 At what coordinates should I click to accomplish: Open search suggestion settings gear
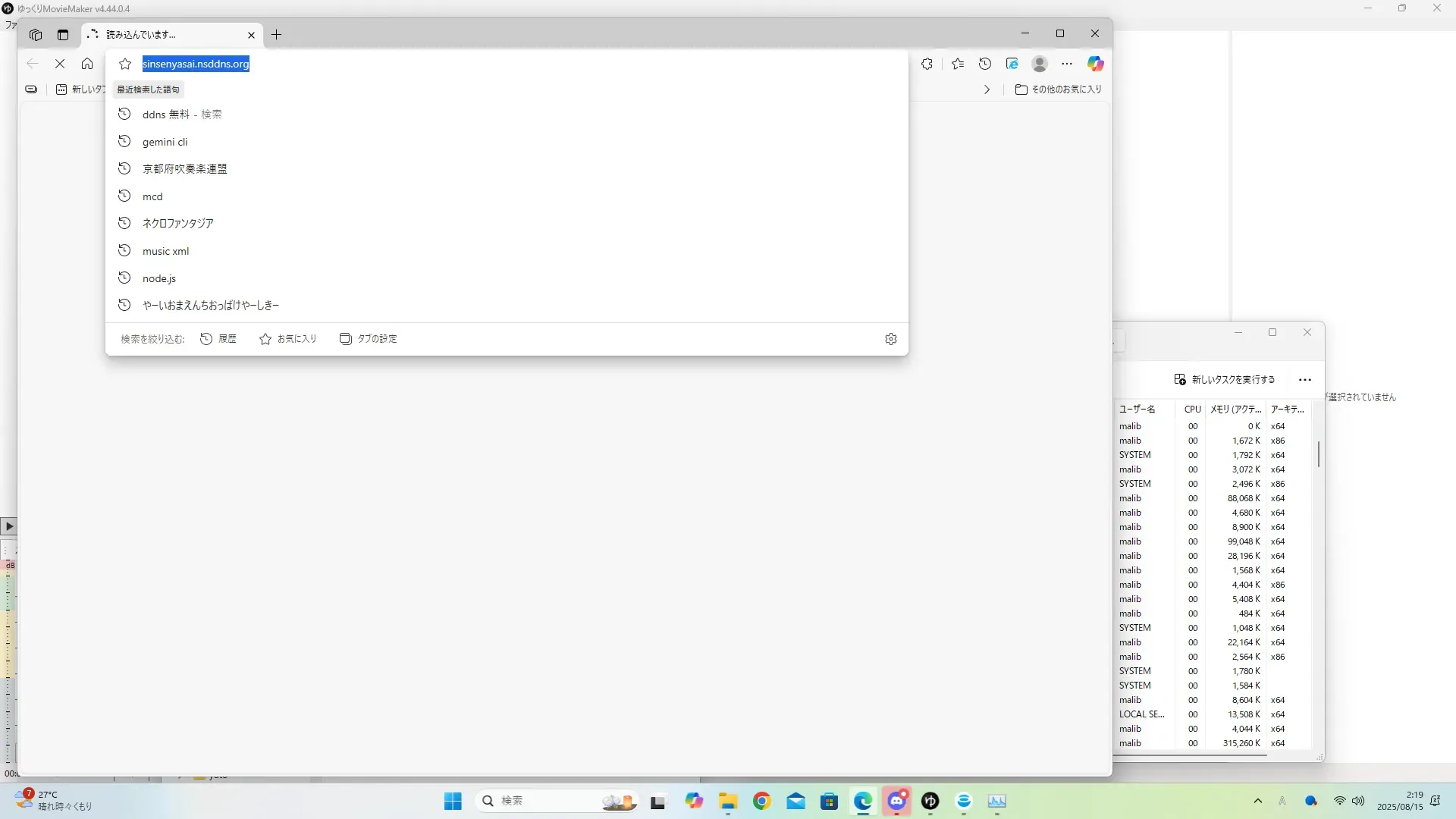coord(891,339)
